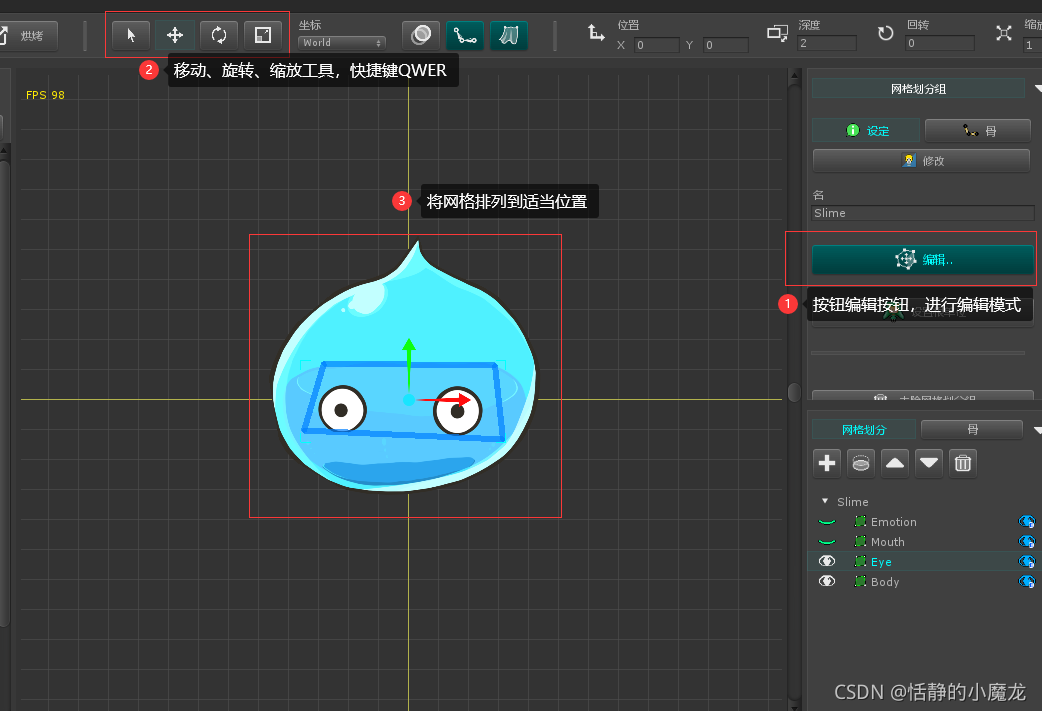Select Eye in the hierarchy
This screenshot has height=711, width=1042.
(881, 561)
